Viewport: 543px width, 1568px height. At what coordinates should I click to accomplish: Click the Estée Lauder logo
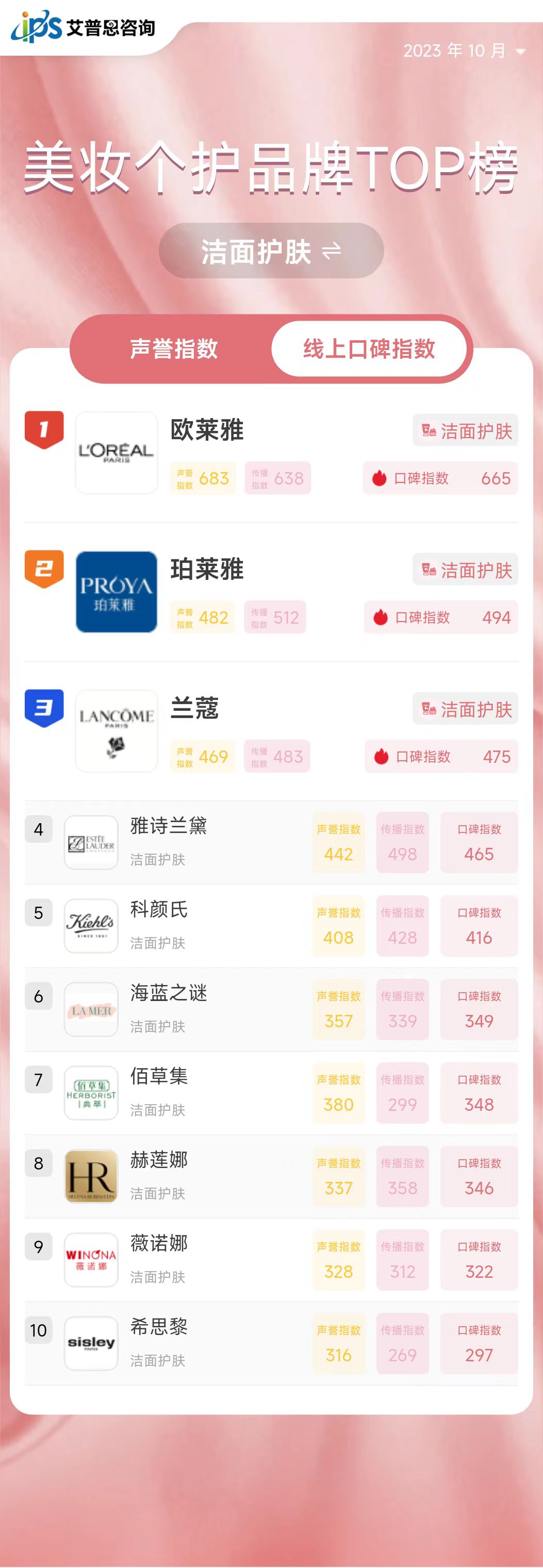(x=91, y=842)
